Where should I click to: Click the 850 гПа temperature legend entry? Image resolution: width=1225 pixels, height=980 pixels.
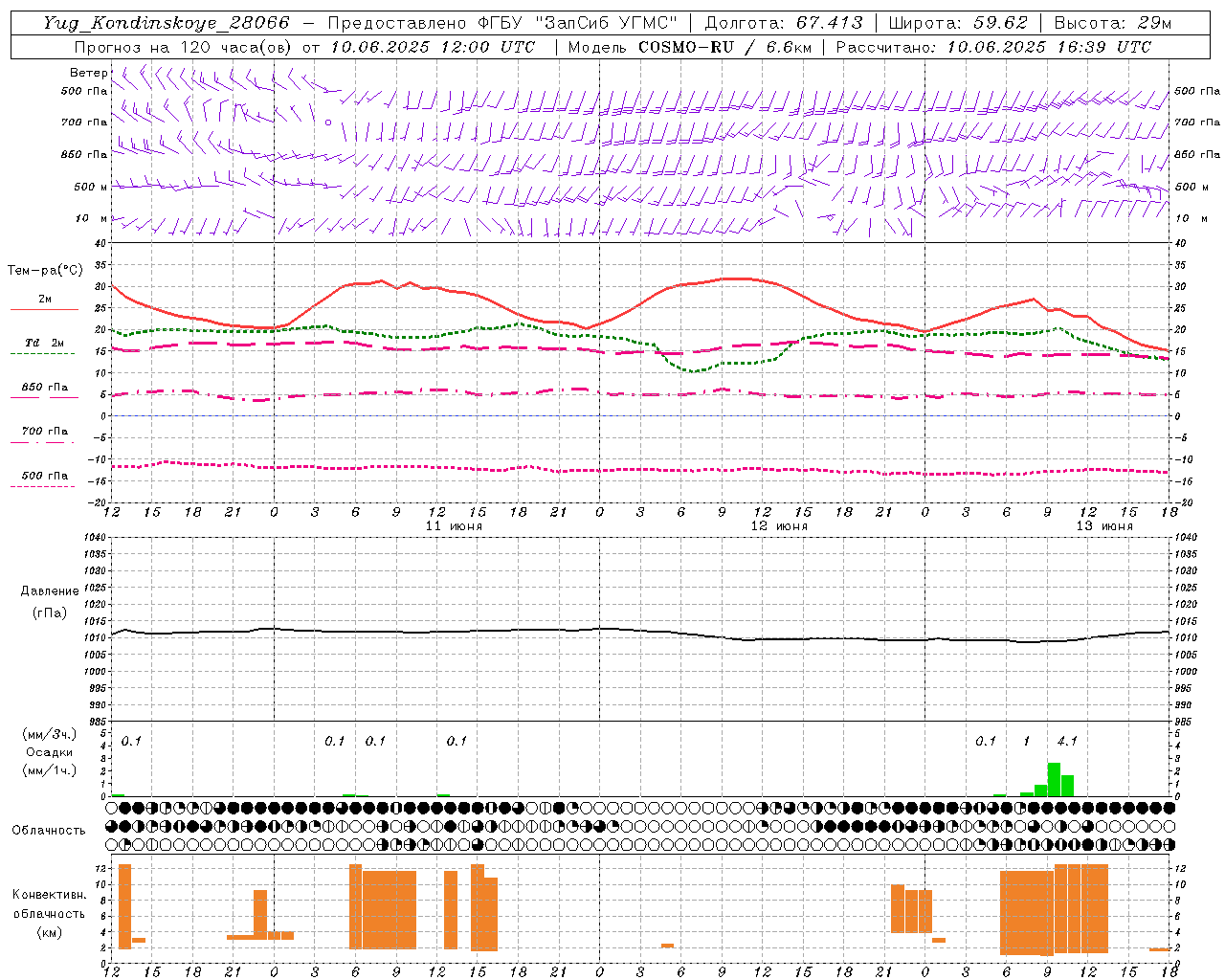[x=45, y=388]
